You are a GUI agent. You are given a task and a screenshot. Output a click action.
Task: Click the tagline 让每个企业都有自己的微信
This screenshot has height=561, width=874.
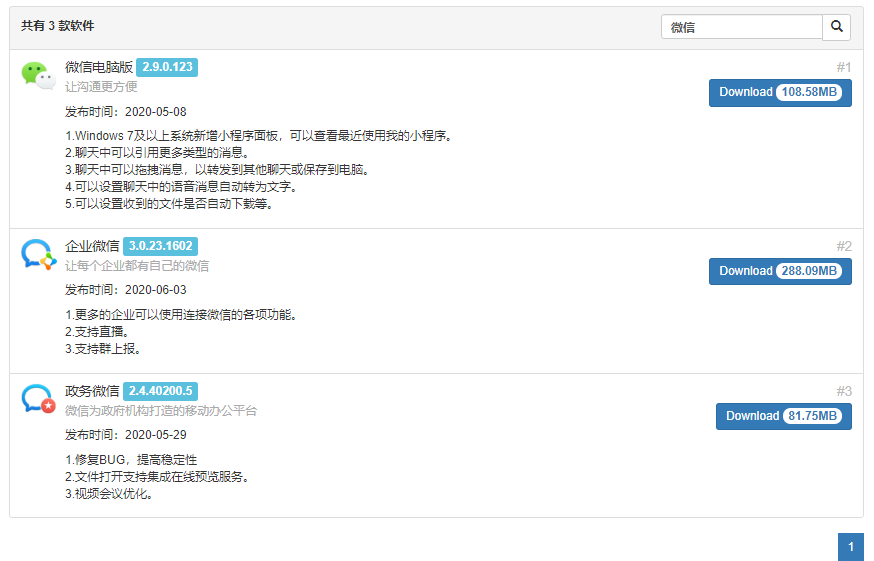point(137,266)
